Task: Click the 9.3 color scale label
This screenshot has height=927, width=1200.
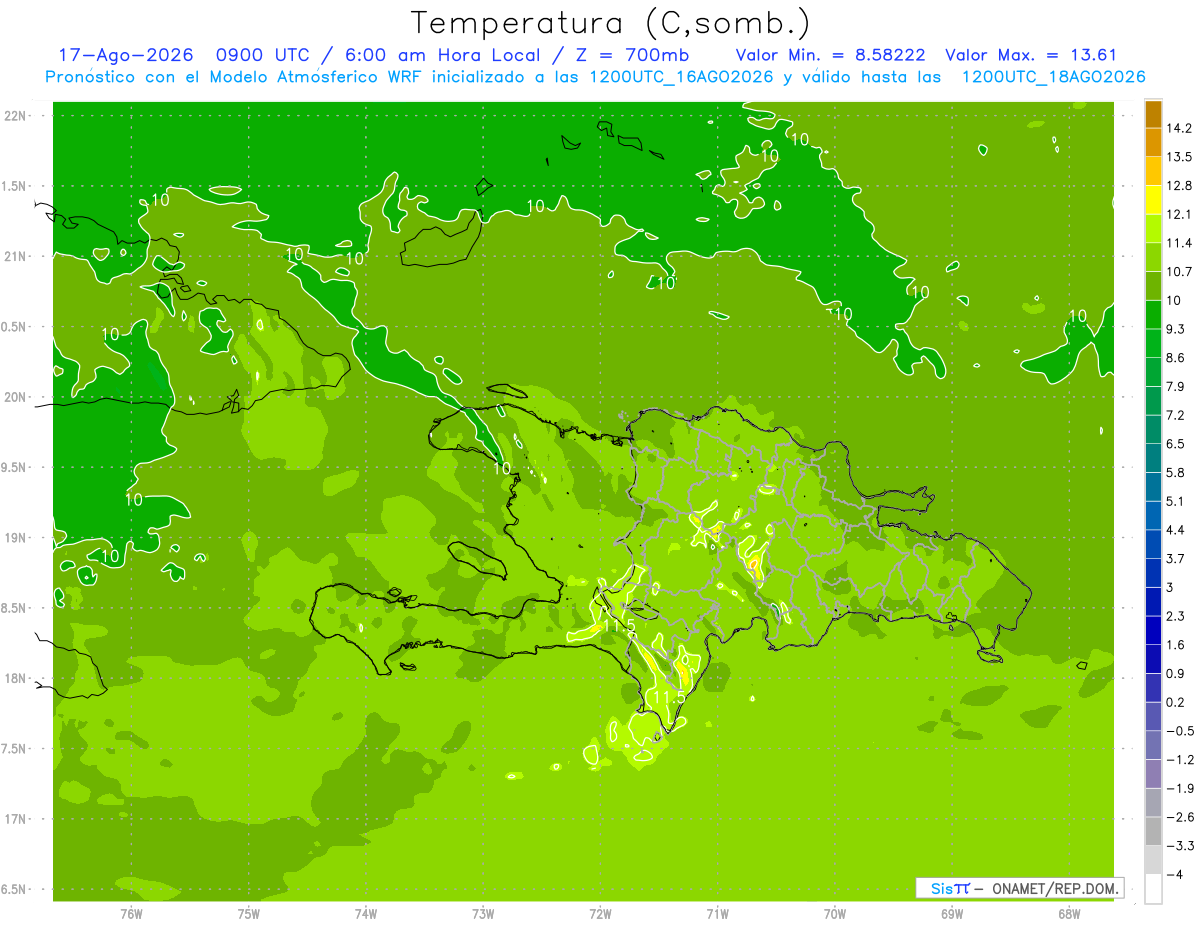Action: click(x=1176, y=329)
